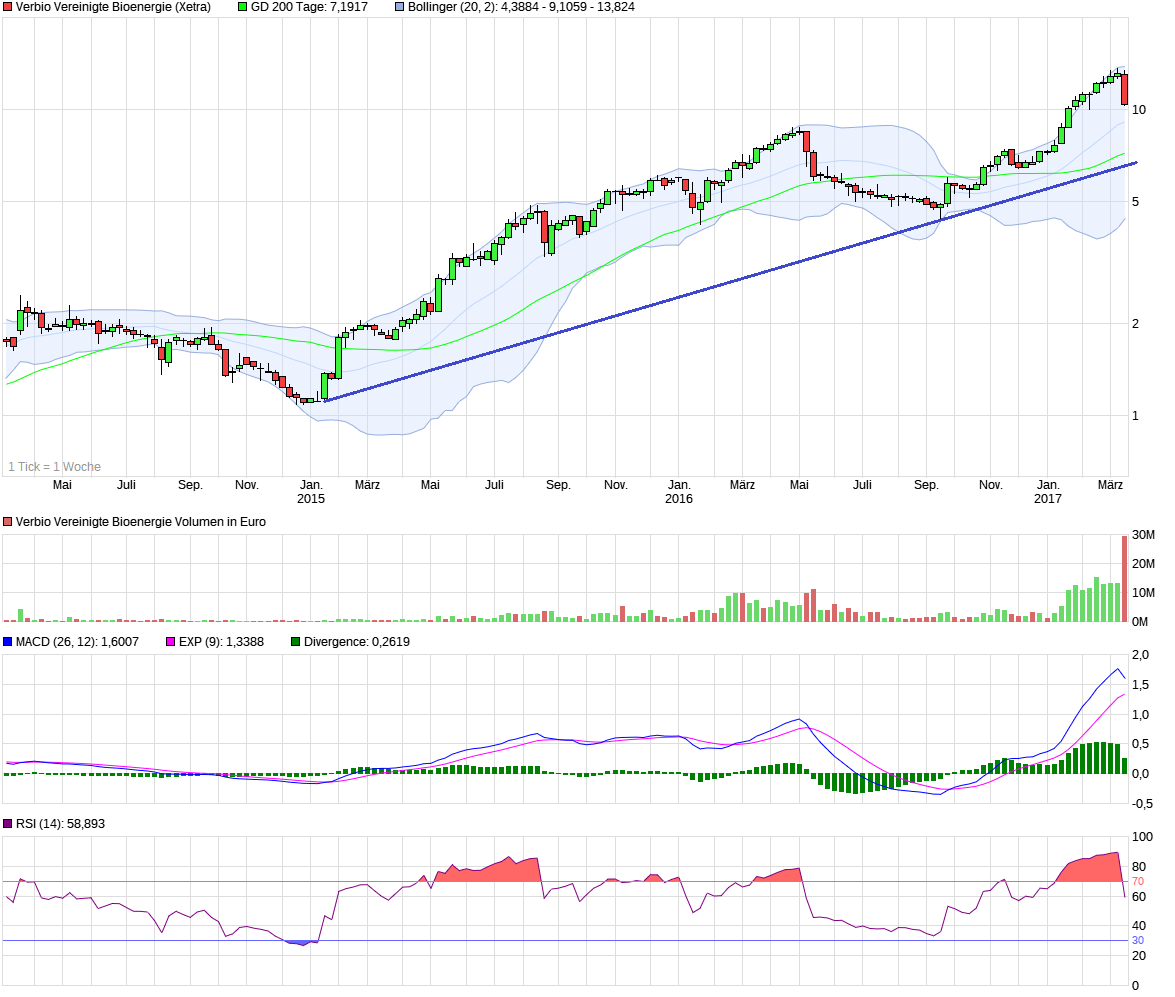Click the tall red volume bar at far right
Image resolution: width=1175 pixels, height=997 pixels.
coord(1125,579)
